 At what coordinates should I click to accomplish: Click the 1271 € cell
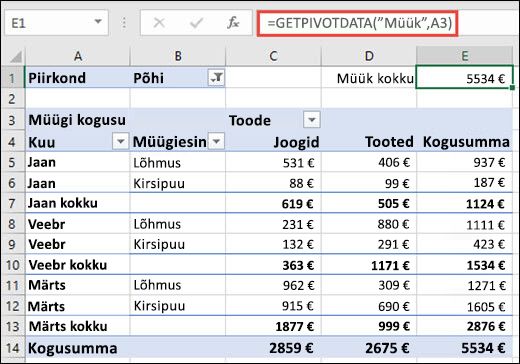click(x=464, y=285)
